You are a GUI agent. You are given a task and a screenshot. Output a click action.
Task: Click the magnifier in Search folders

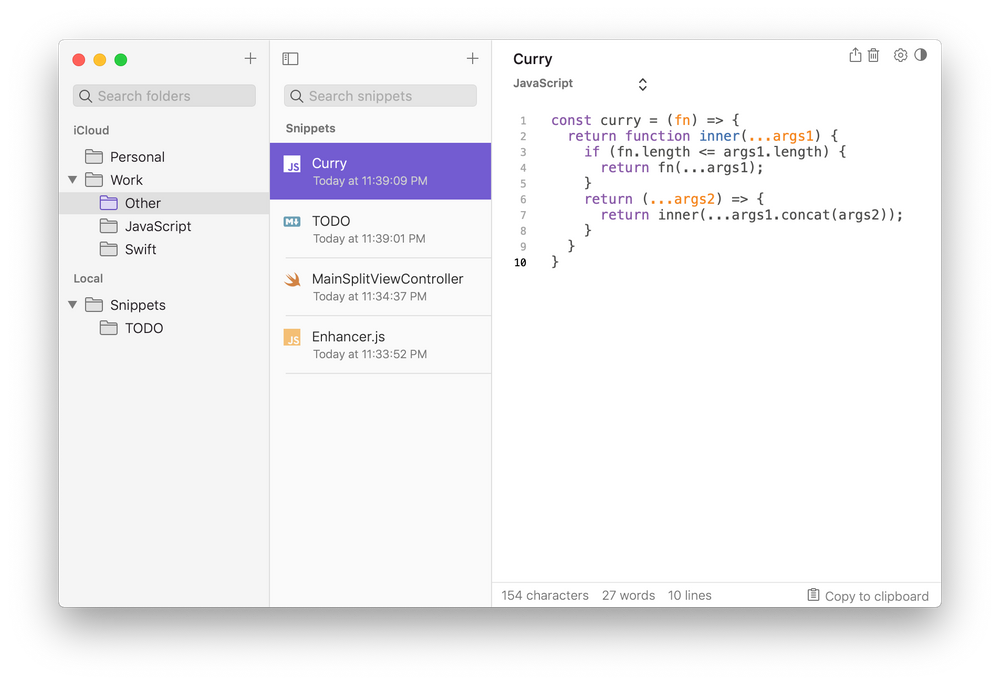point(85,96)
